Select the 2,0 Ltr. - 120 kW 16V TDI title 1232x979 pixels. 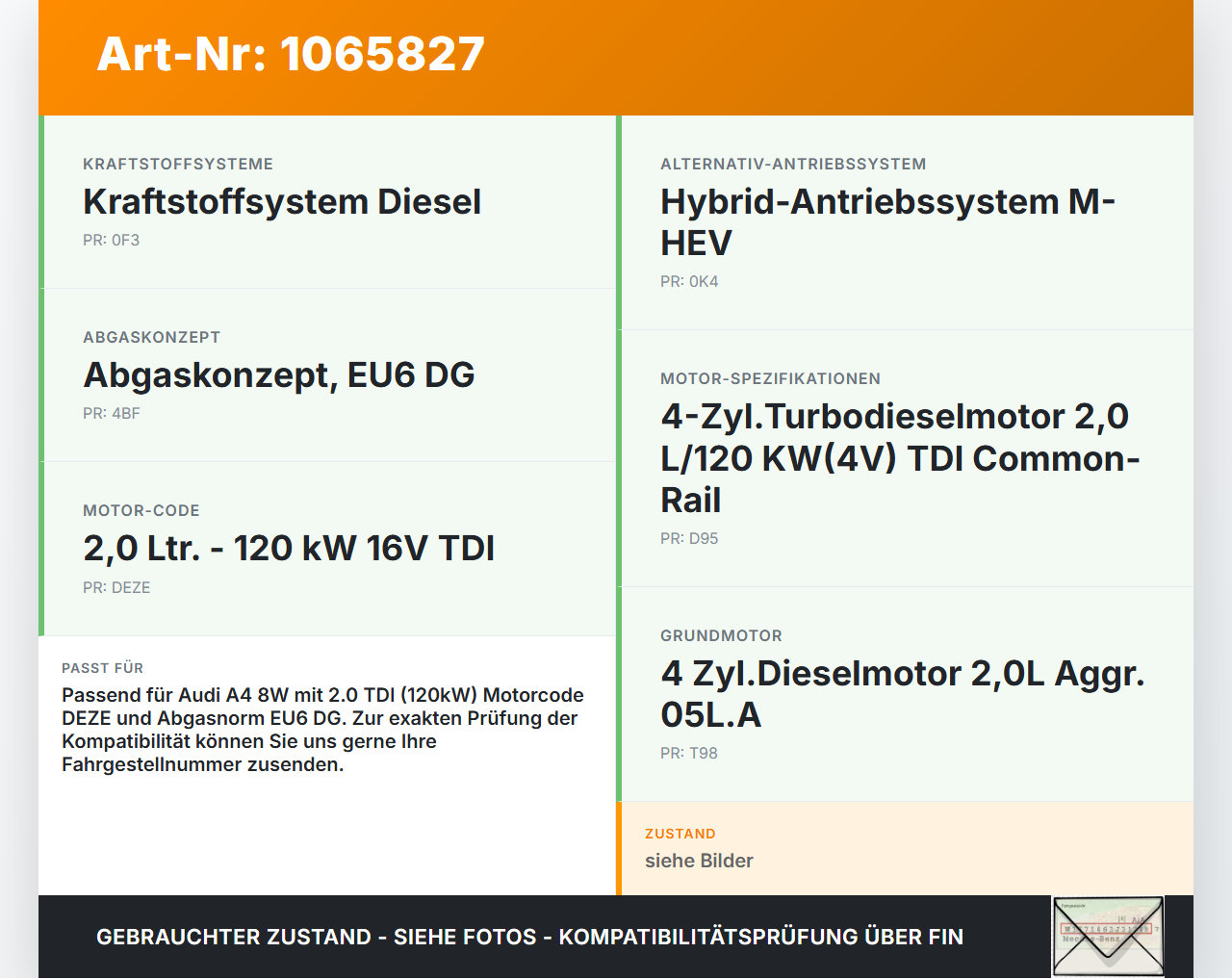[x=289, y=548]
